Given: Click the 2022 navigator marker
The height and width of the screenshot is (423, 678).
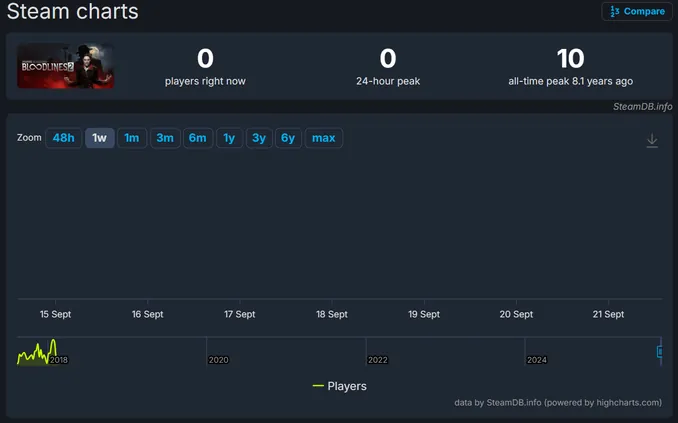Looking at the screenshot, I should coord(377,360).
